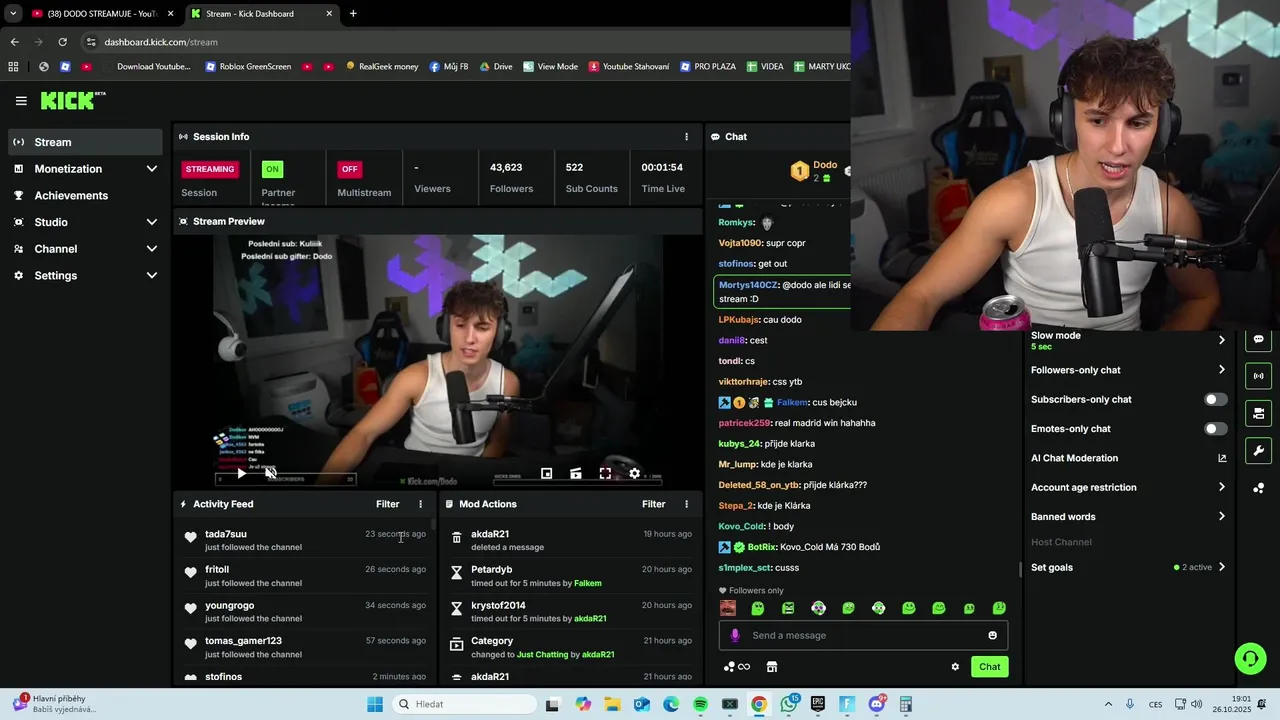The height and width of the screenshot is (720, 1280).
Task: Click the Activity Feed scrollbar
Action: [433, 522]
